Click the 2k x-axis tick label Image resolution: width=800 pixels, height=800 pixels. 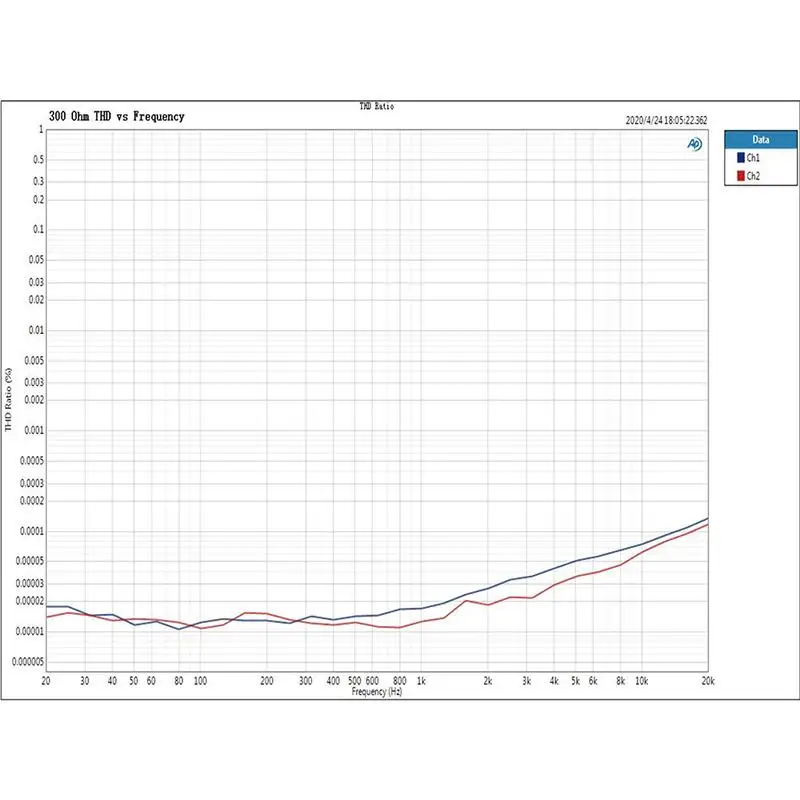(x=488, y=681)
